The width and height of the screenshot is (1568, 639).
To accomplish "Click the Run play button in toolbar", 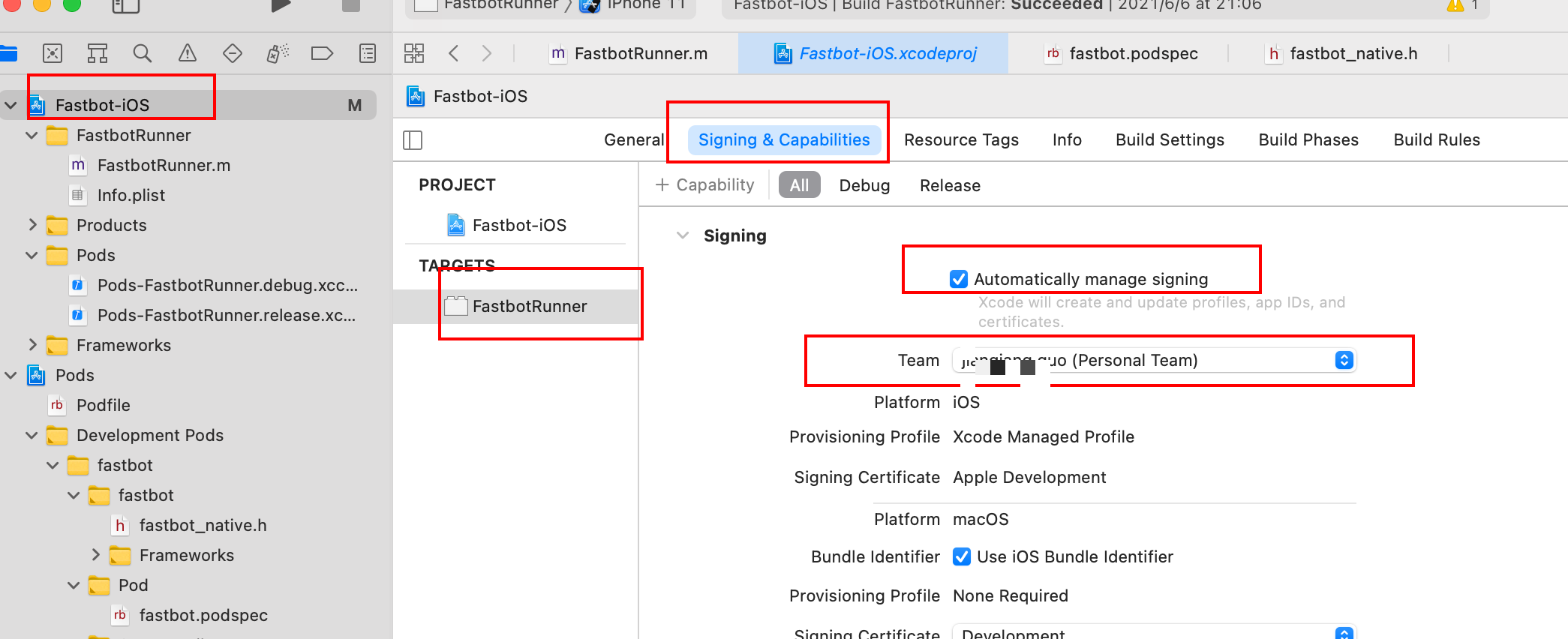I will pyautogui.click(x=281, y=5).
